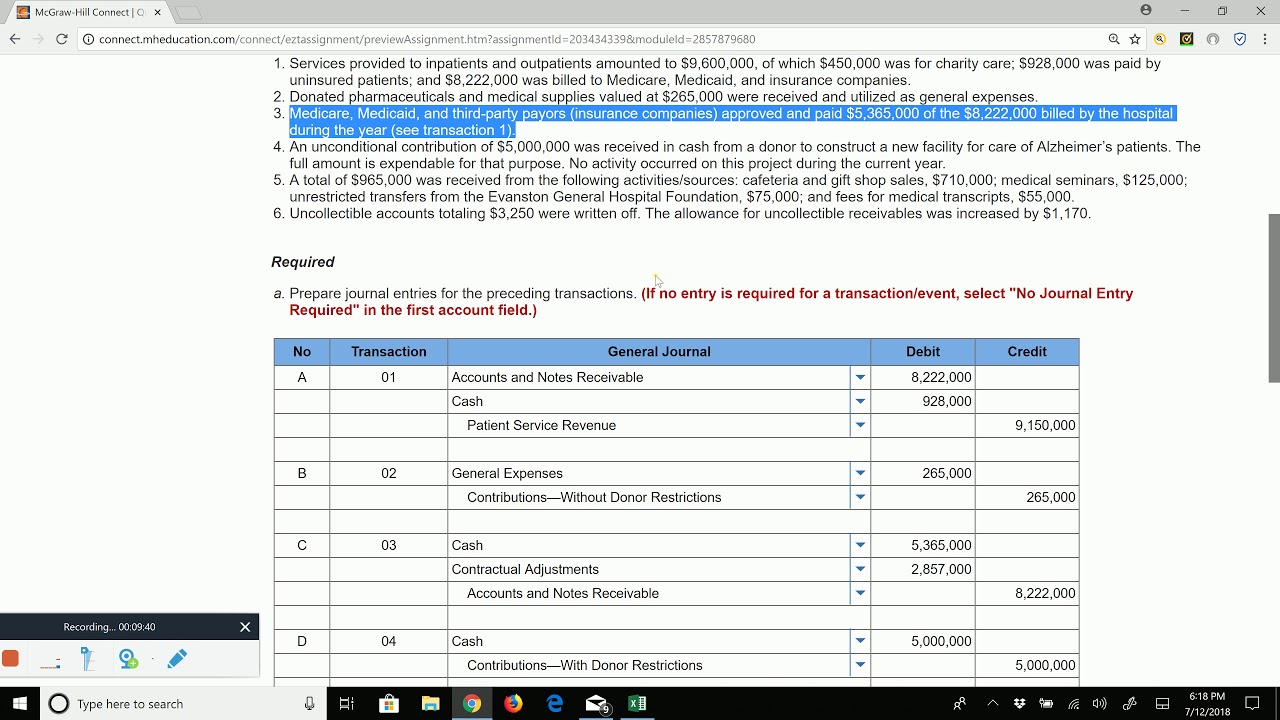Open Microsoft Store from taskbar
This screenshot has width=1280, height=720.
pos(389,704)
